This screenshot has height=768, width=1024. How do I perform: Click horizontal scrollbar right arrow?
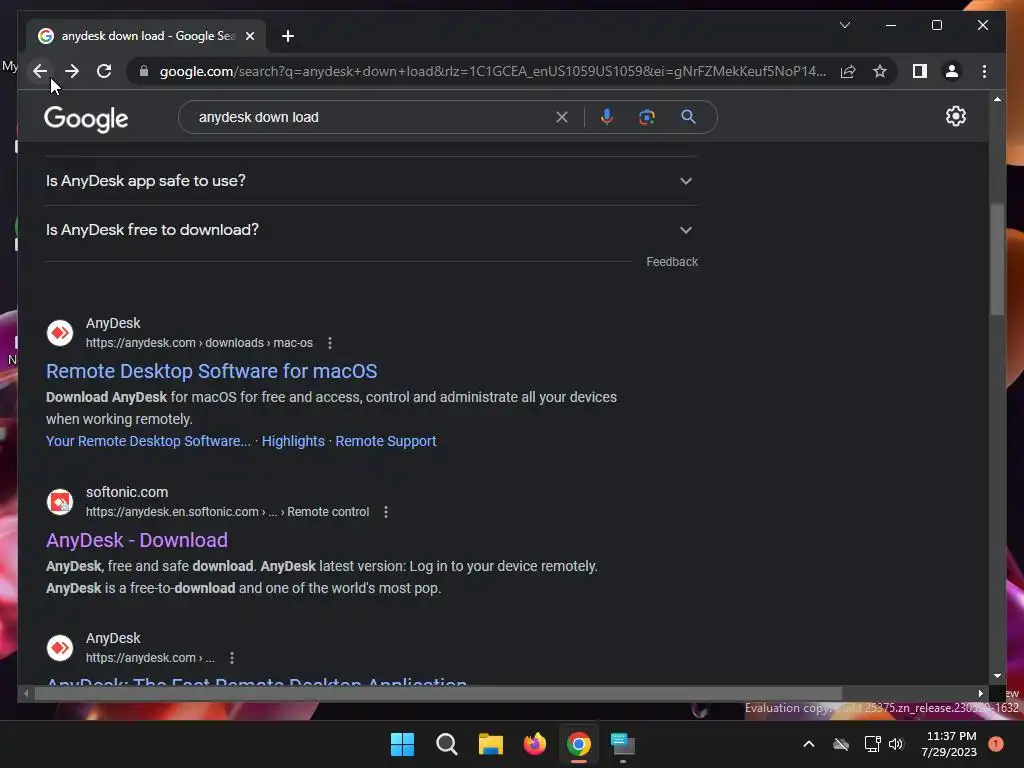point(980,694)
